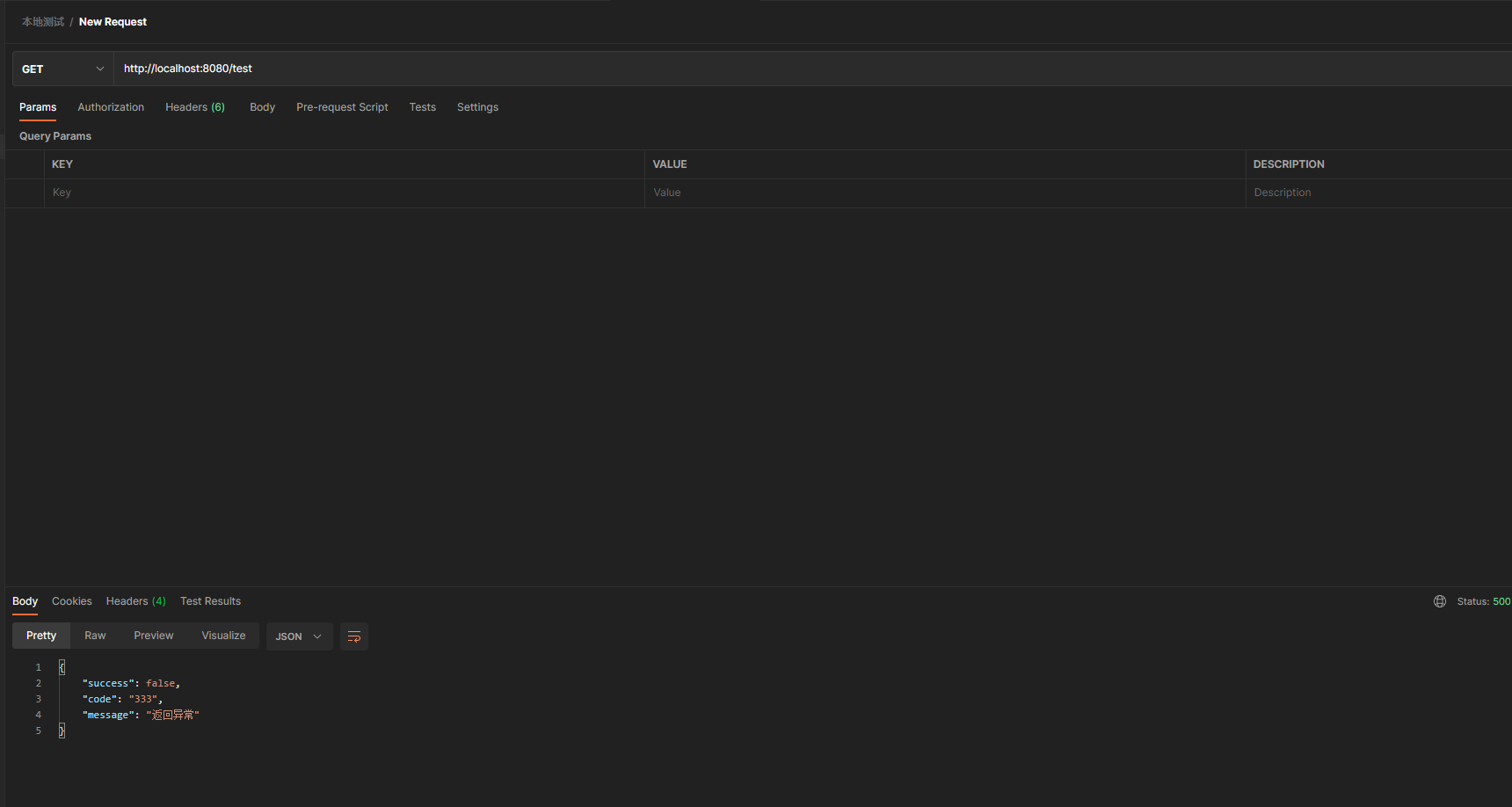Open the GET method dropdown
The image size is (1512, 807).
[x=63, y=69]
